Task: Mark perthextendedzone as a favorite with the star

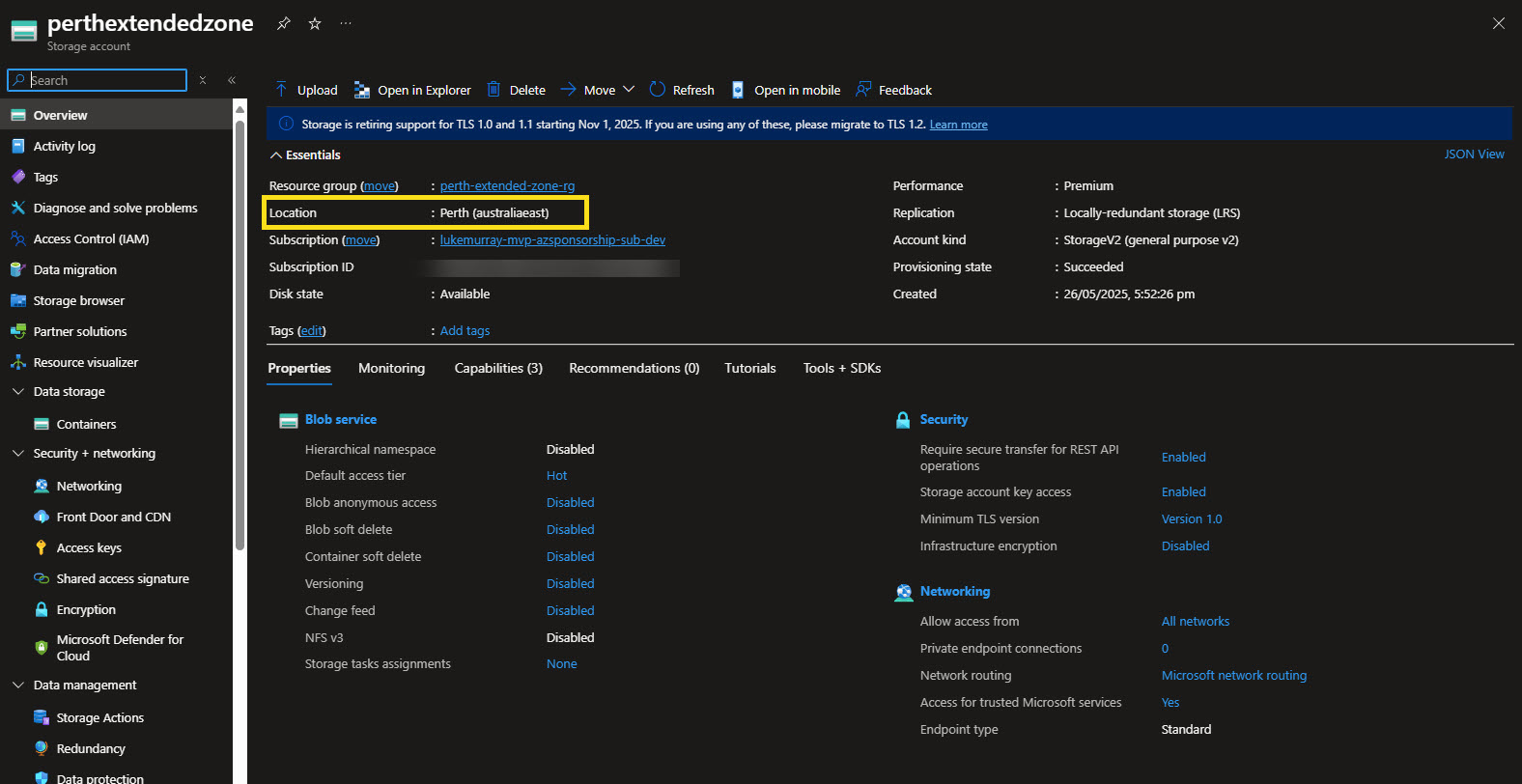Action: 315,23
